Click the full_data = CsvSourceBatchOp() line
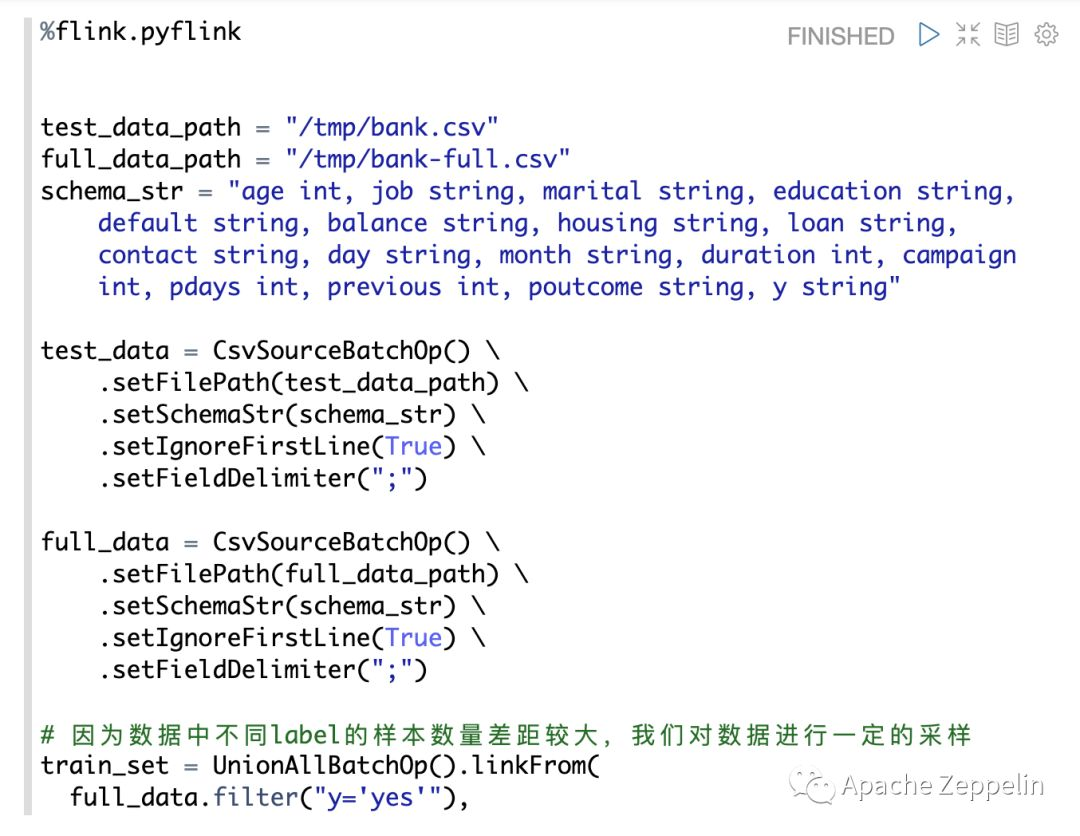 click(270, 543)
